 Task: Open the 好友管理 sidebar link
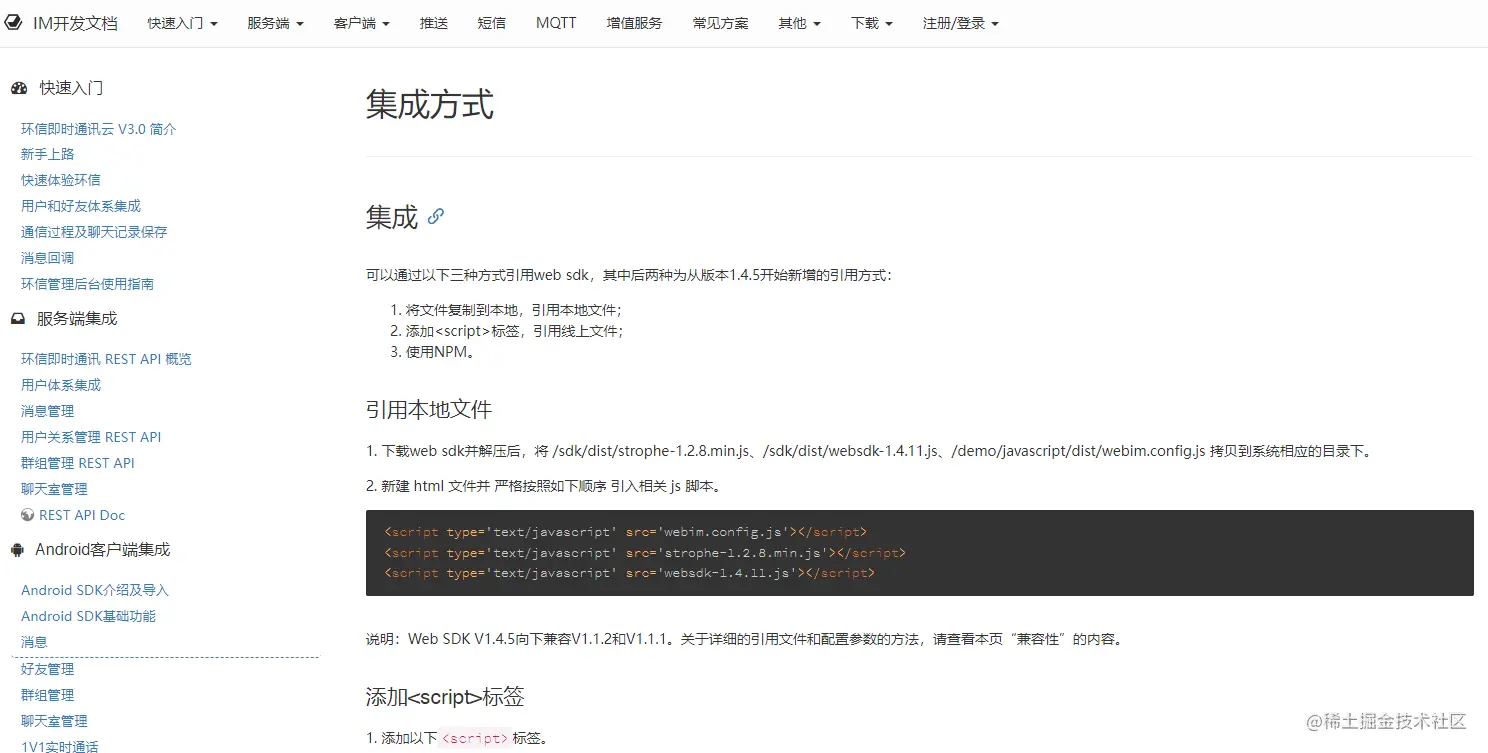tap(48, 669)
